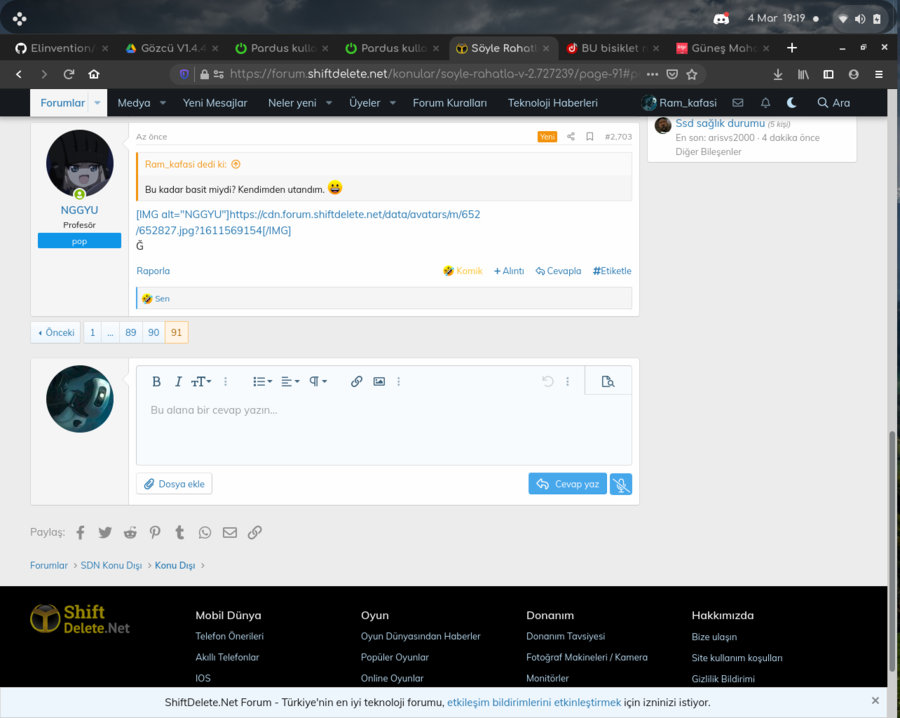Open search with Ara

833,103
